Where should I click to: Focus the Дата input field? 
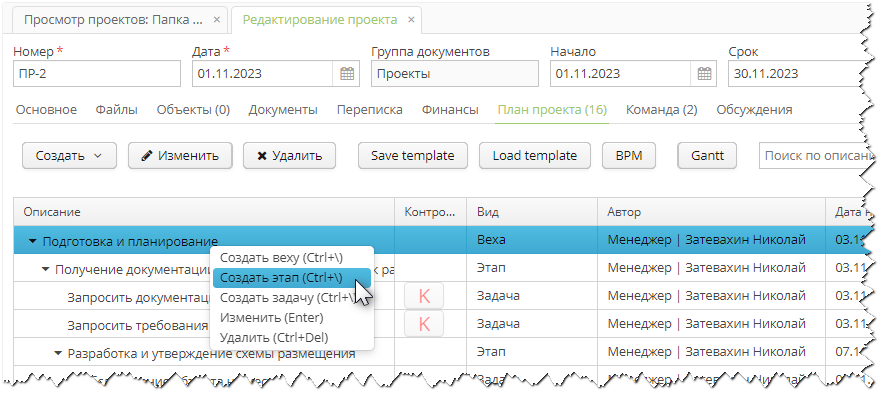click(x=262, y=73)
